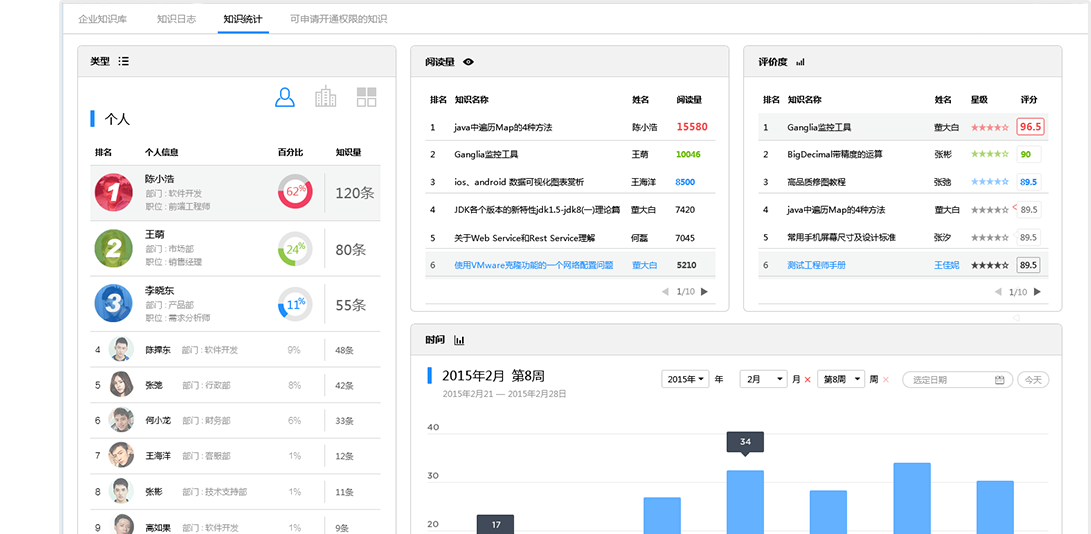Click 张弛's avatar in the ranking list

pos(122,385)
